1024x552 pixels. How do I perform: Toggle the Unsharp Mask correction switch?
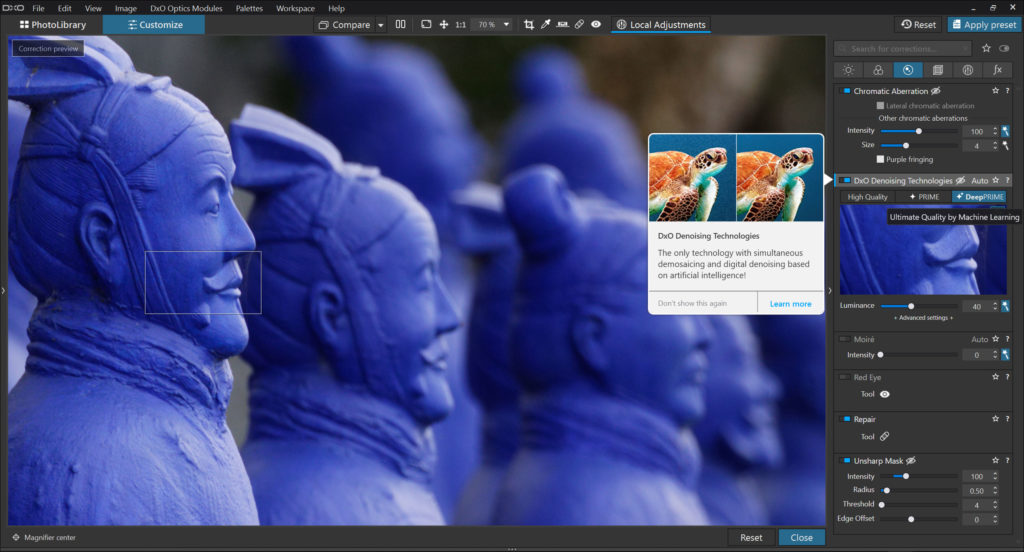coord(845,461)
